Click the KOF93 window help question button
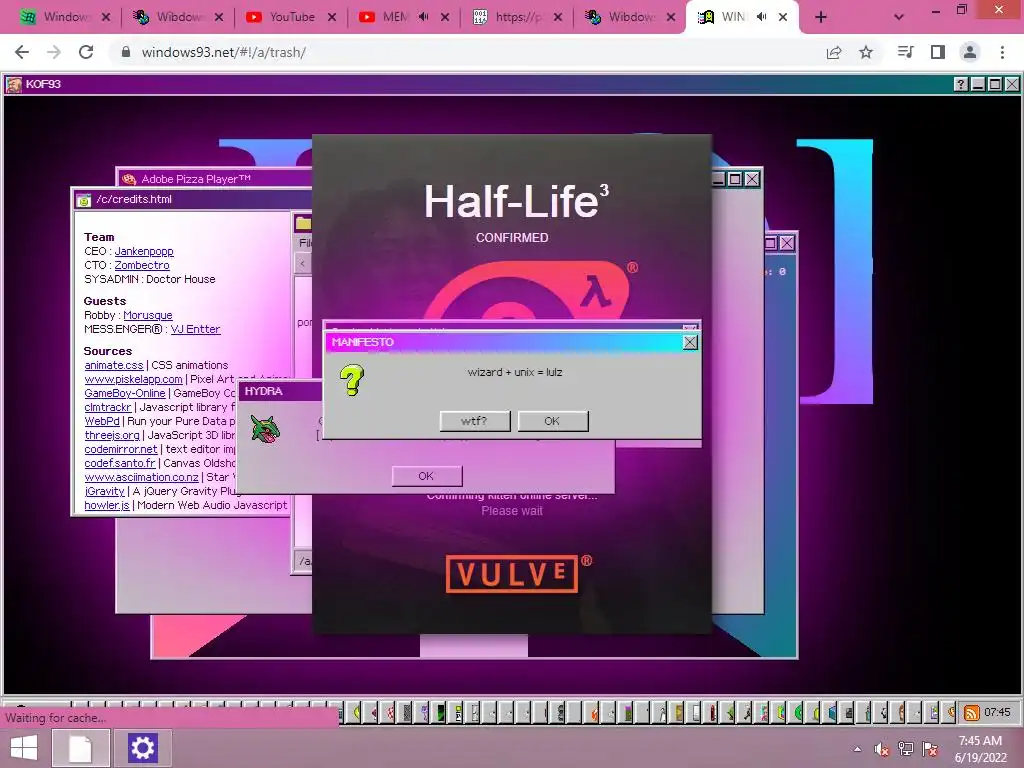1024x768 pixels. click(x=960, y=84)
